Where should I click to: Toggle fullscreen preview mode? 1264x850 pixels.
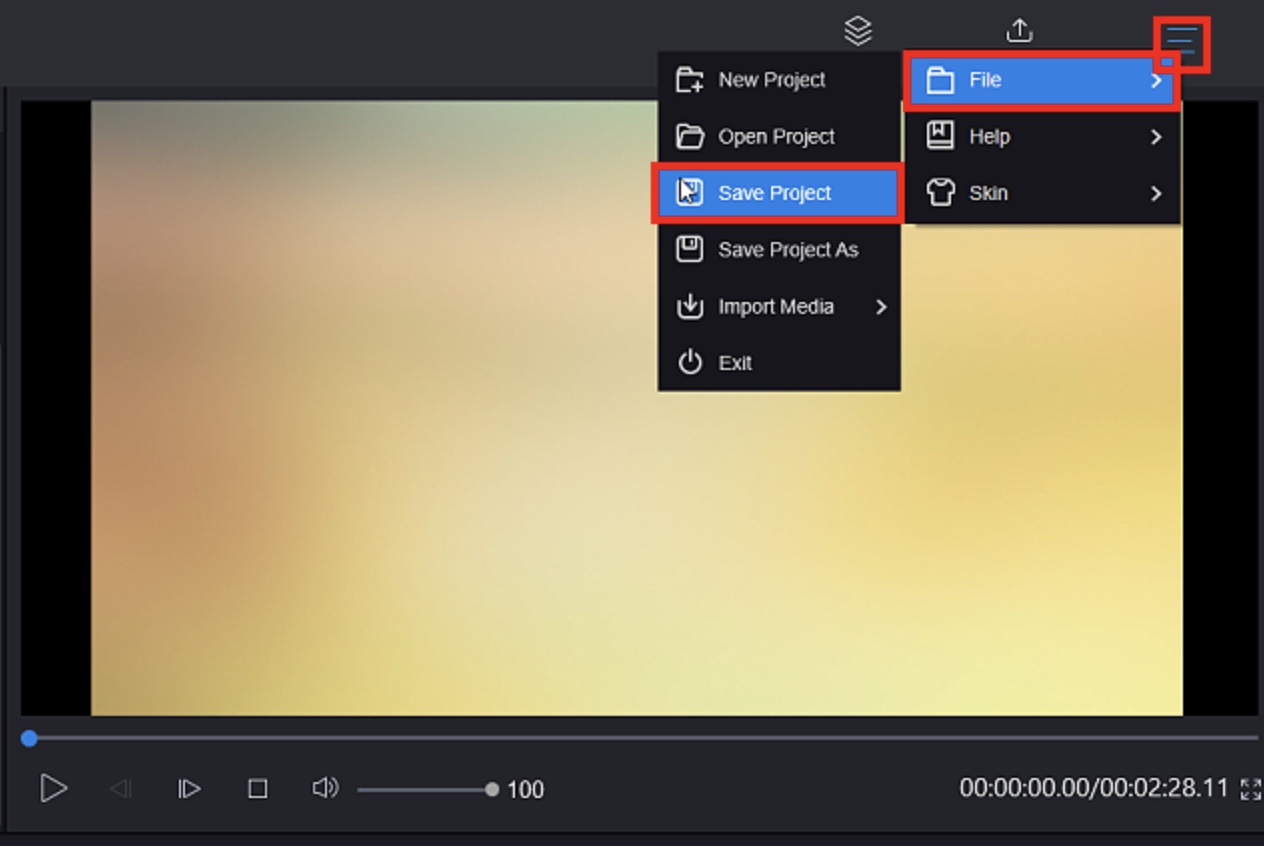click(1250, 789)
